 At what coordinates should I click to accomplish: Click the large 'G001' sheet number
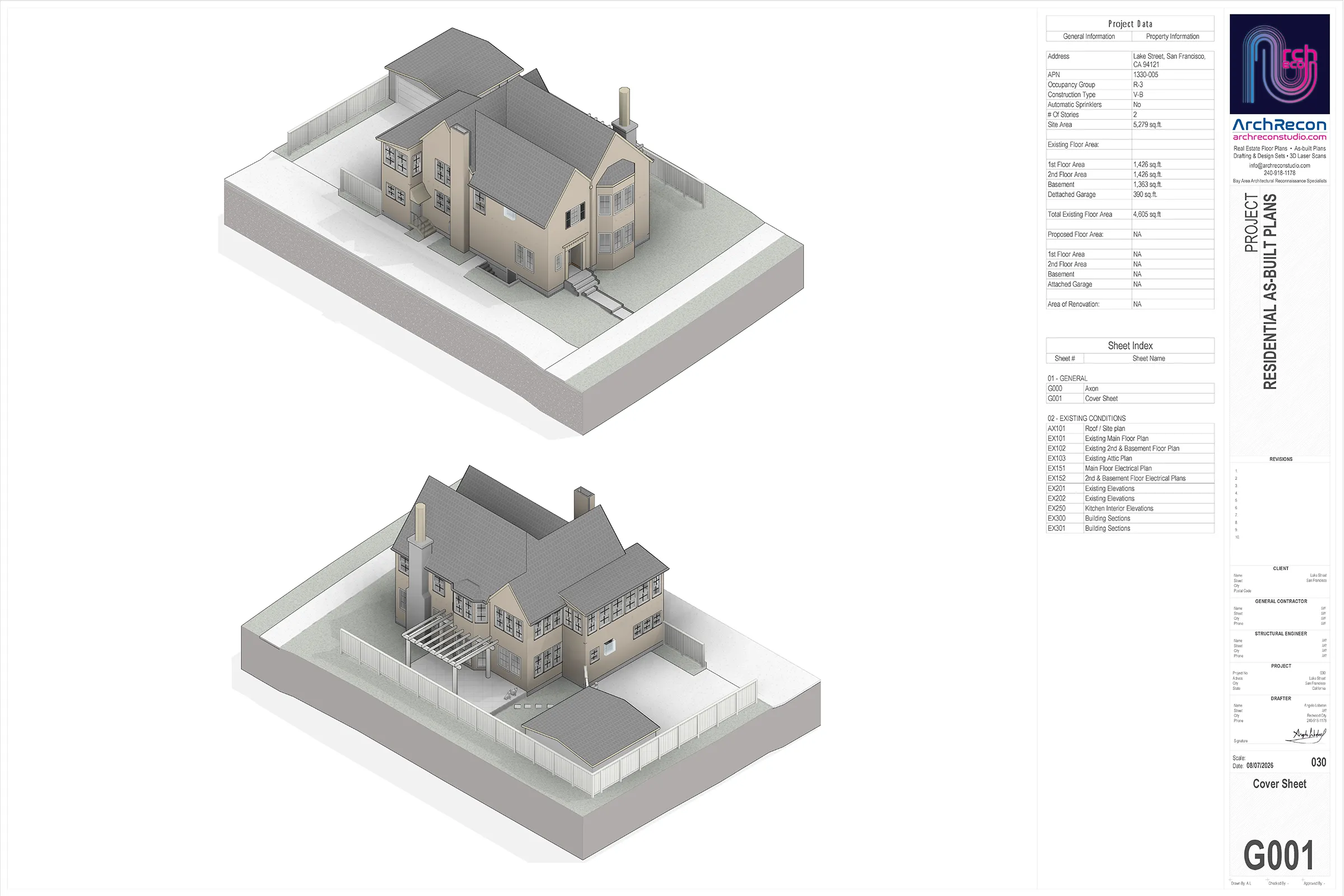tap(1279, 856)
